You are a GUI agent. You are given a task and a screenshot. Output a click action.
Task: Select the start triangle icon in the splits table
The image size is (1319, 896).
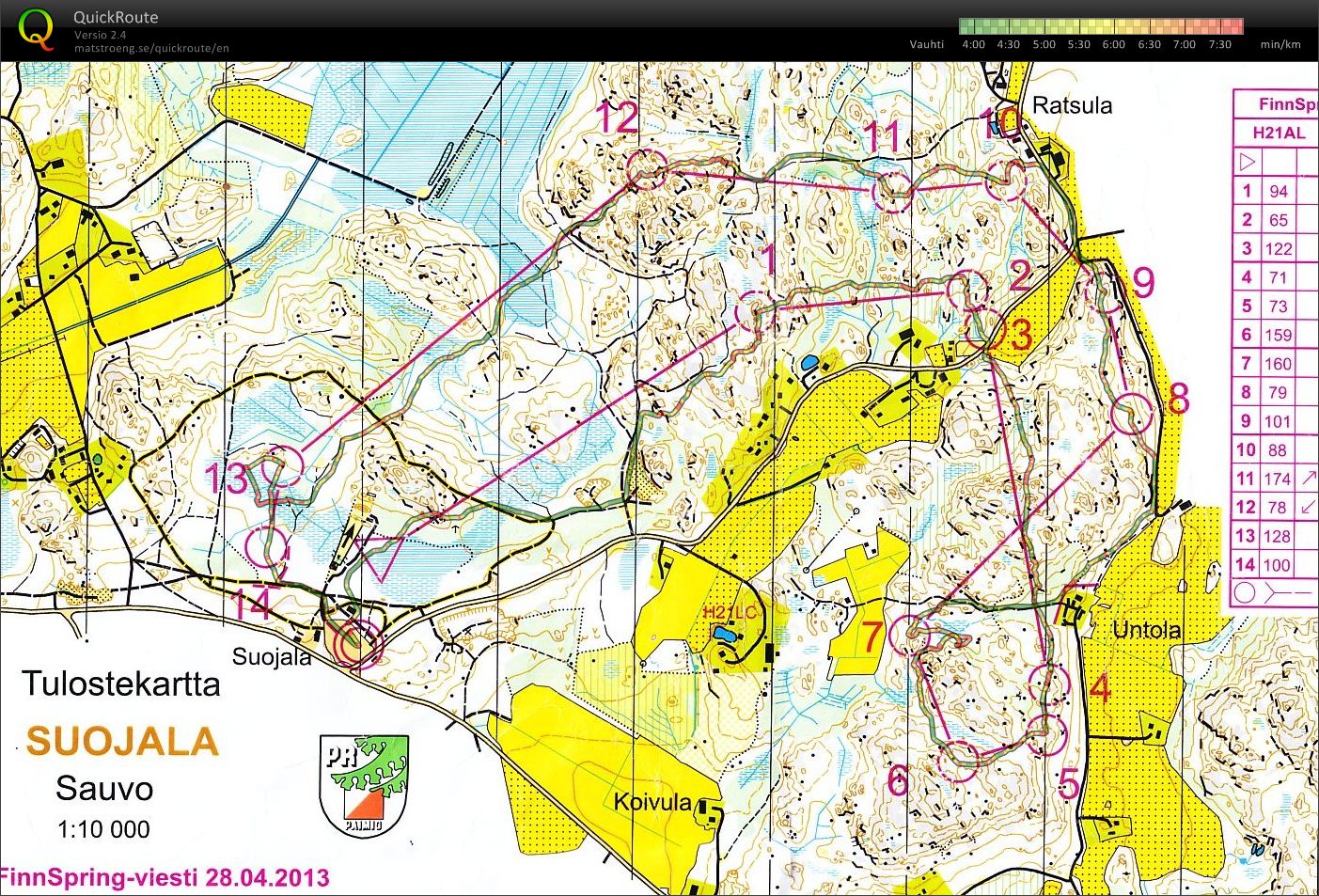(1247, 161)
